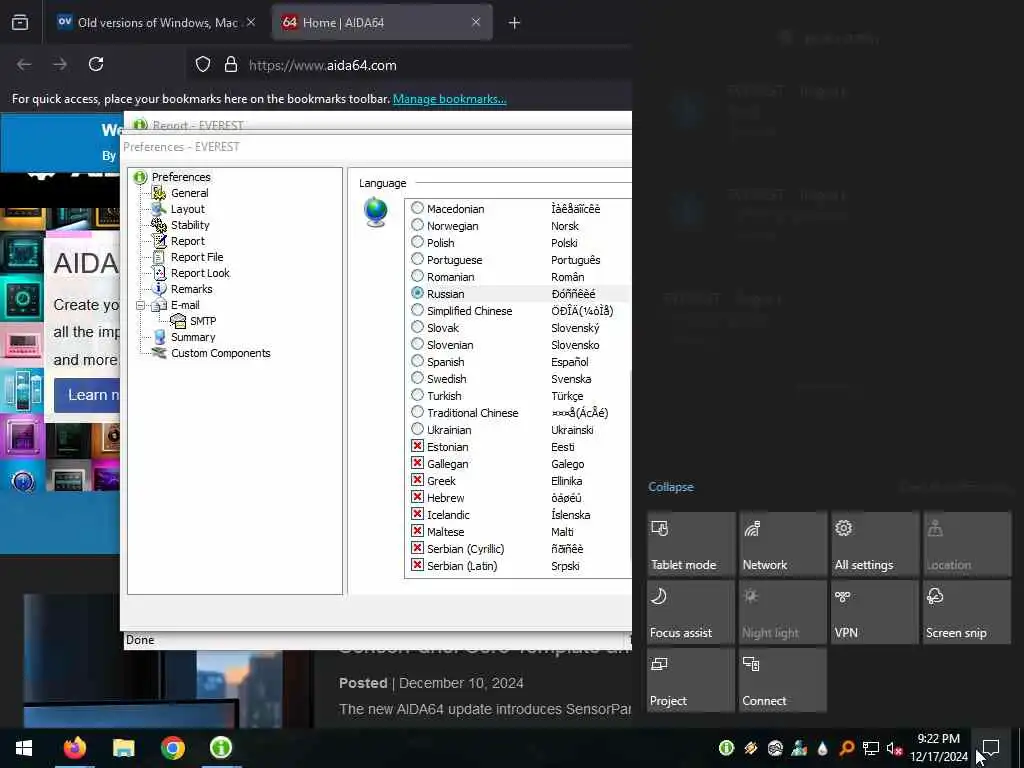1024x768 pixels.
Task: Click the muted volume tray icon
Action: [x=894, y=748]
